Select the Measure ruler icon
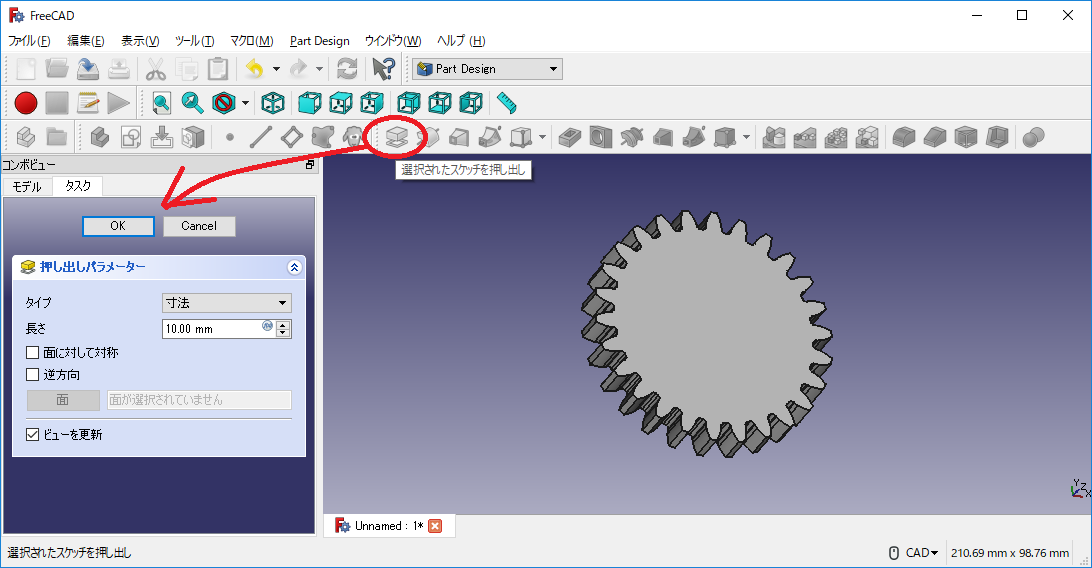 pyautogui.click(x=506, y=103)
